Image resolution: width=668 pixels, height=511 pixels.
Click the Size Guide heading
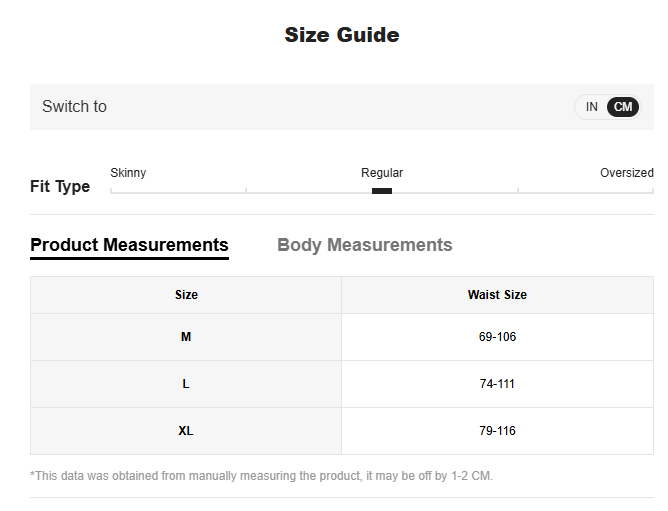(342, 35)
